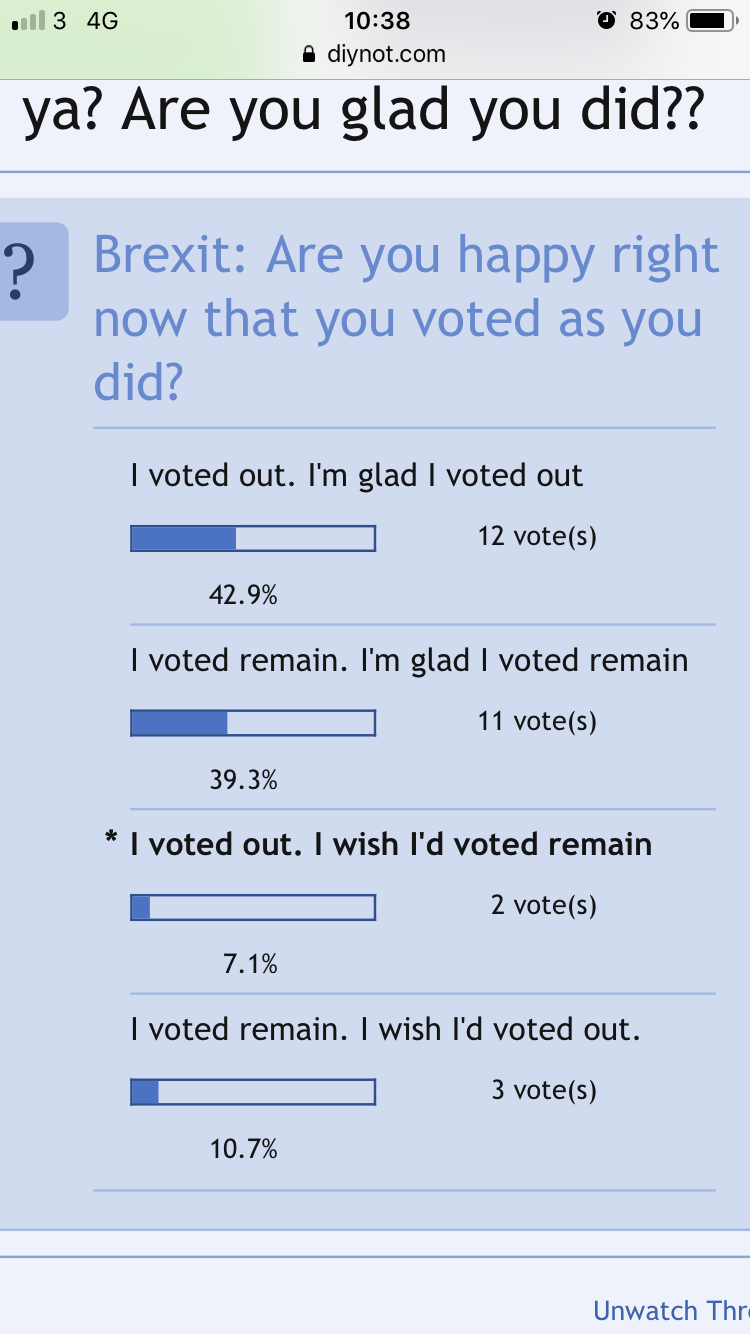Tap the "3 vote(s)" count
The width and height of the screenshot is (750, 1334).
543,1090
